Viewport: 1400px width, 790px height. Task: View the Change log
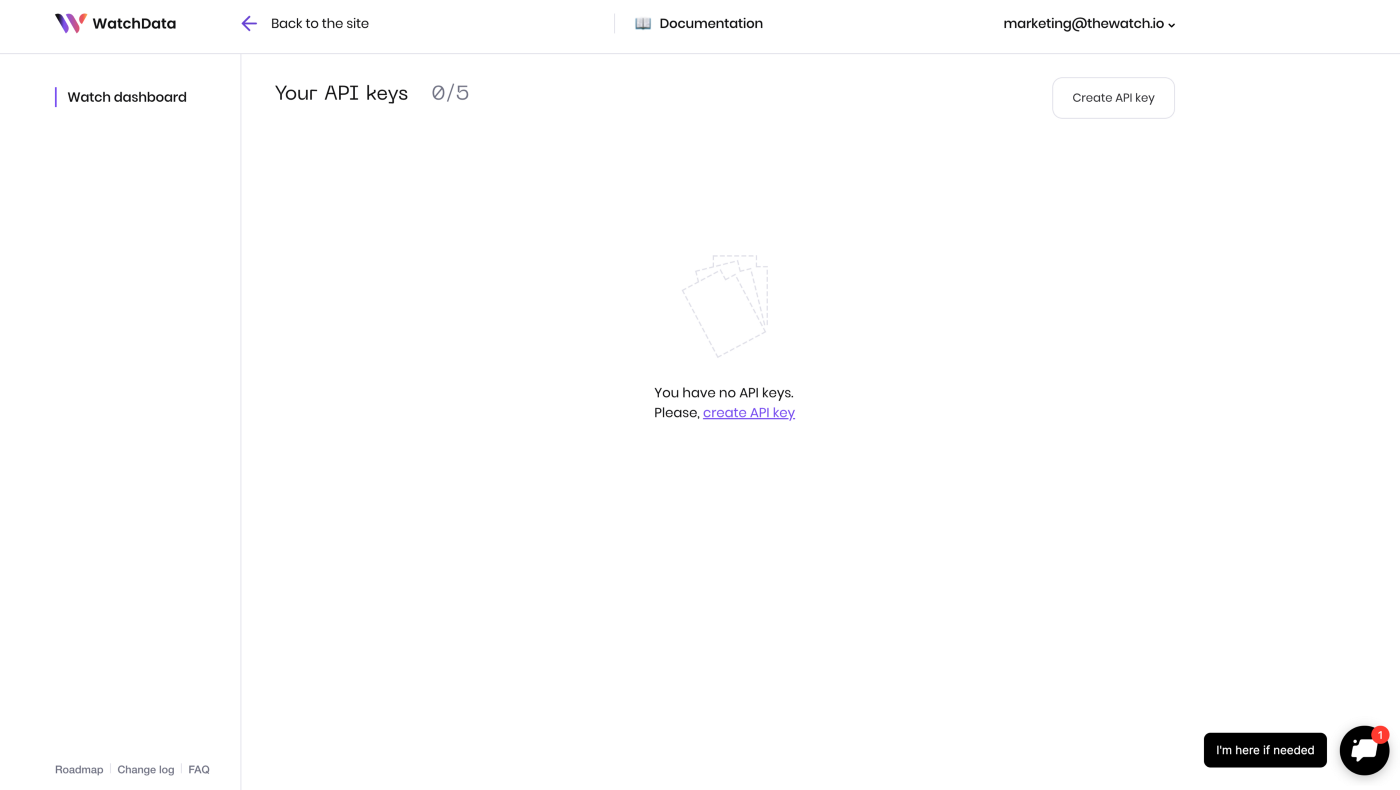[x=146, y=769]
